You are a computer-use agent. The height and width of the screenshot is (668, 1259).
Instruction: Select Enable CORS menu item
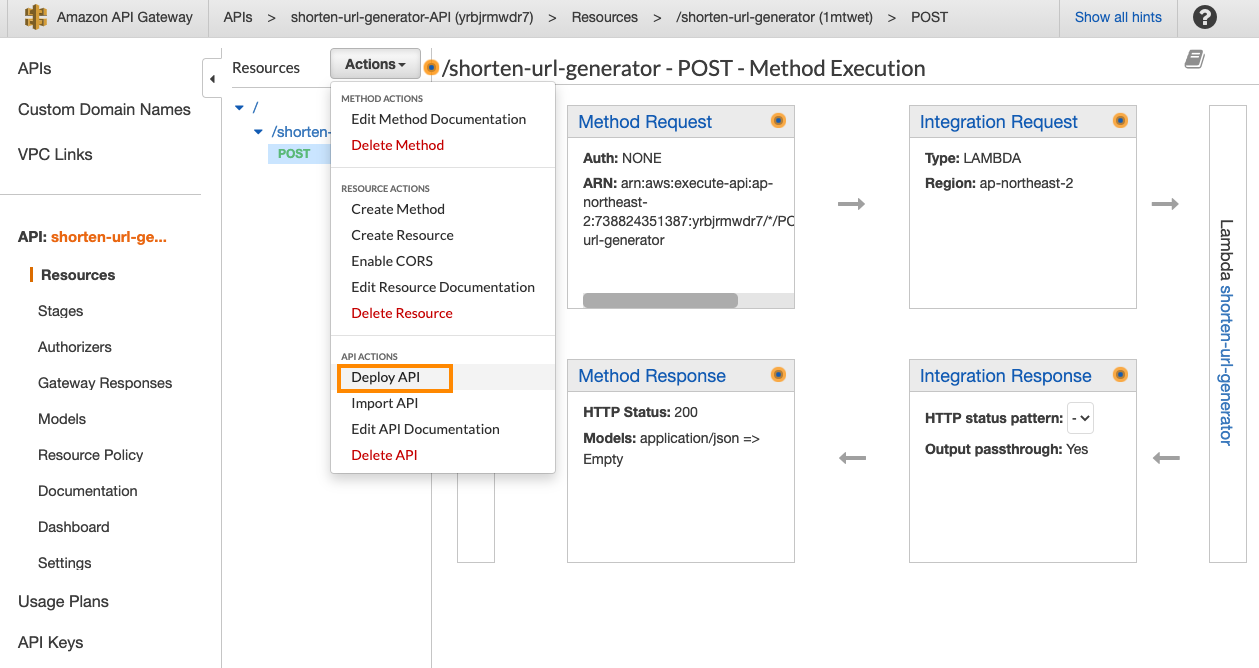(392, 261)
